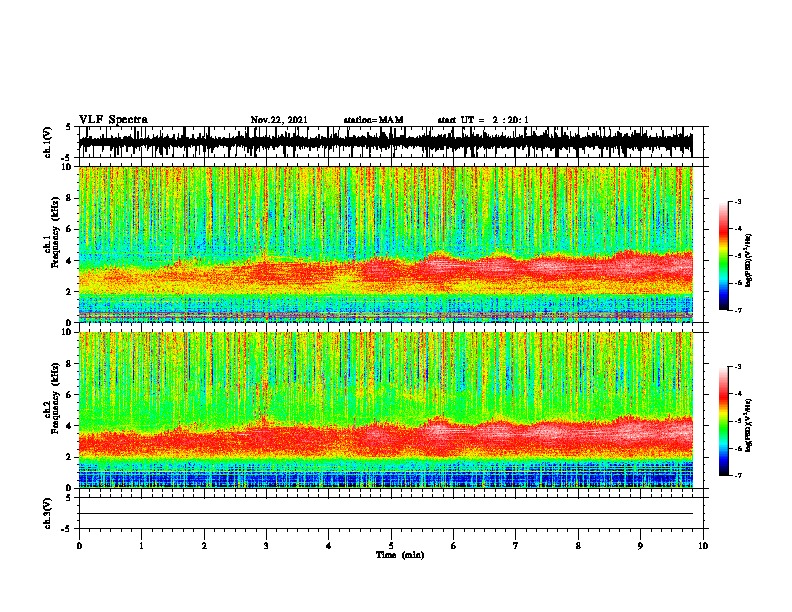This screenshot has width=792, height=612.
Task: Click time axis tick label 8
Action: (x=578, y=546)
